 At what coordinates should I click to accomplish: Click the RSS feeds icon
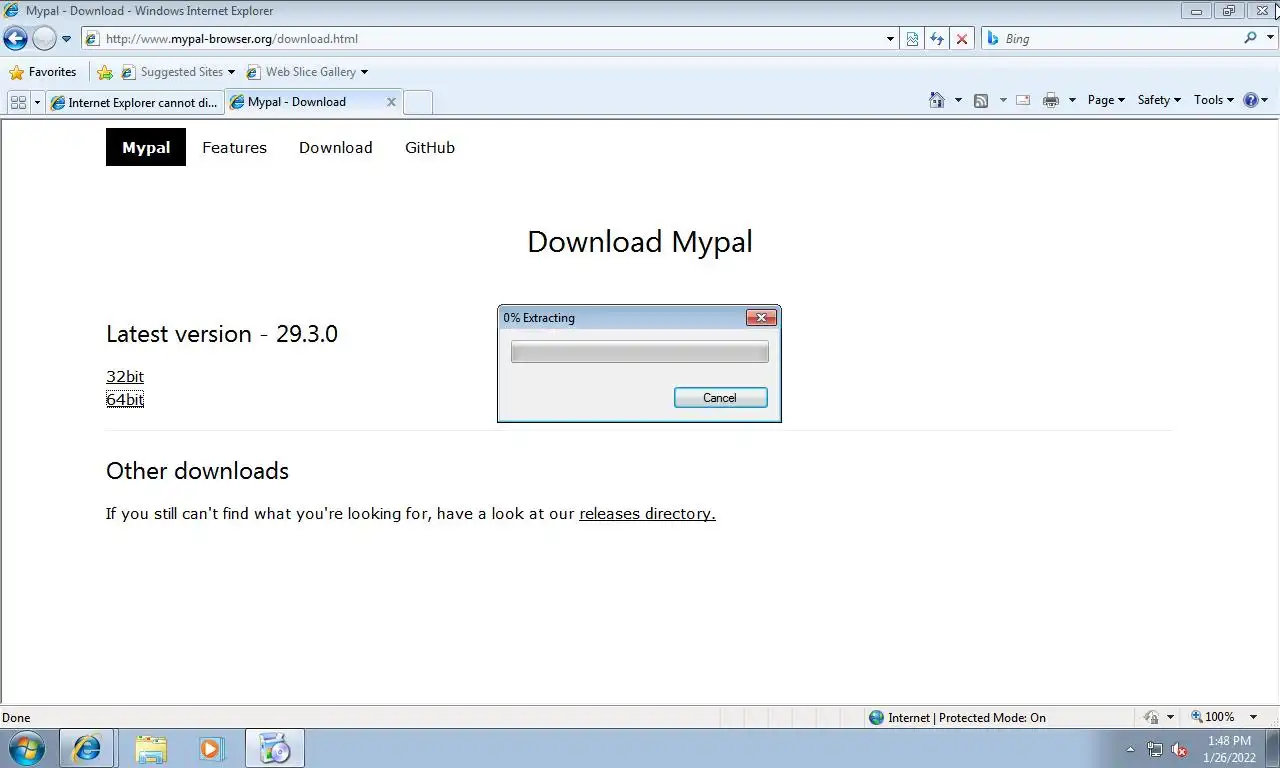click(x=981, y=100)
